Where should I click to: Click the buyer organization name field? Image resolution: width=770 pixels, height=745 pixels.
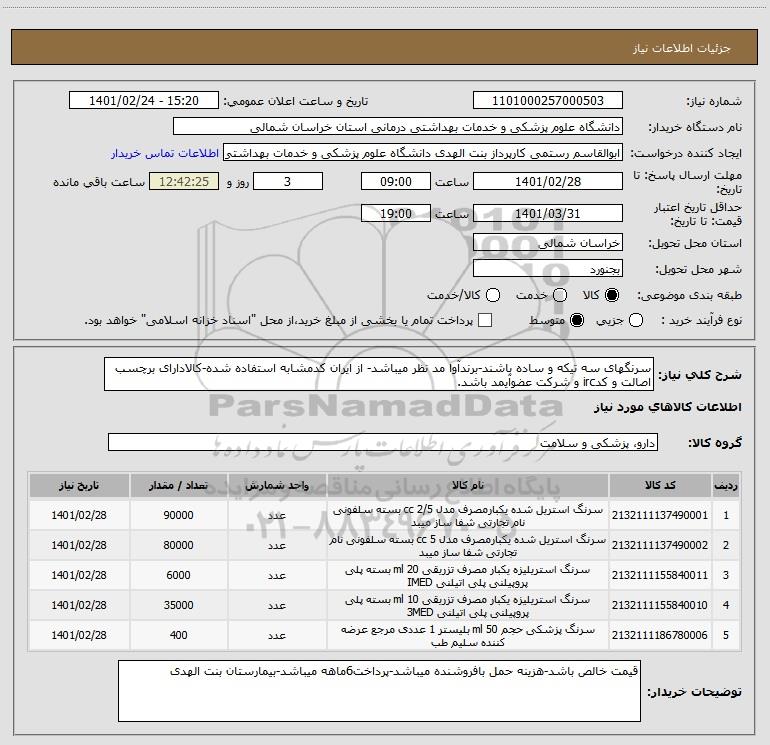tap(398, 127)
